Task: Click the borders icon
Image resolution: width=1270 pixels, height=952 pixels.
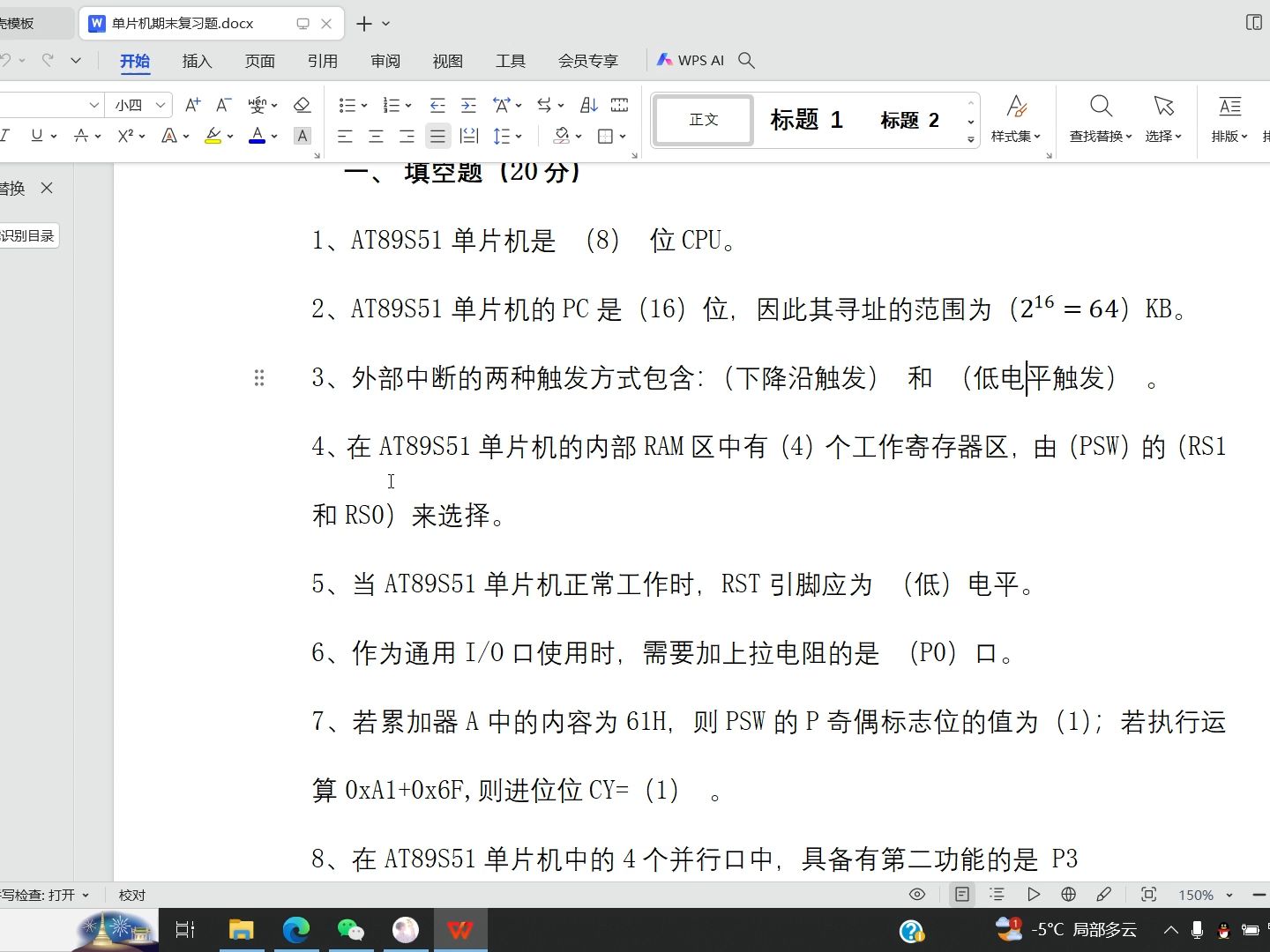Action: 605,136
